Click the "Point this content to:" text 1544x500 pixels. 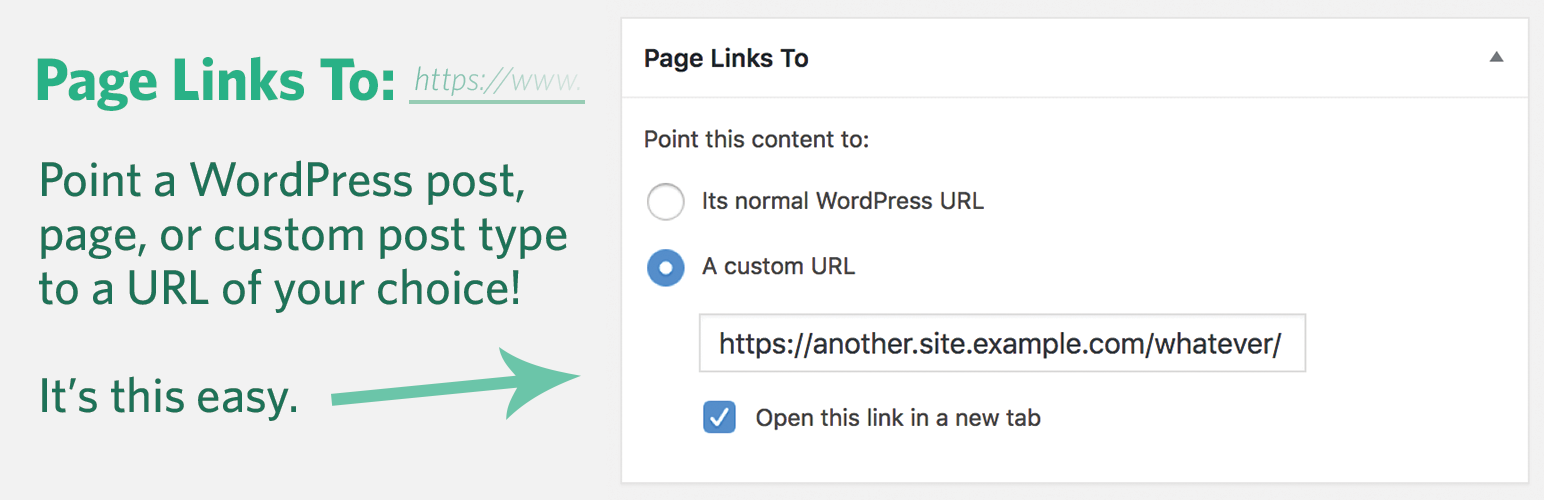pyautogui.click(x=756, y=139)
